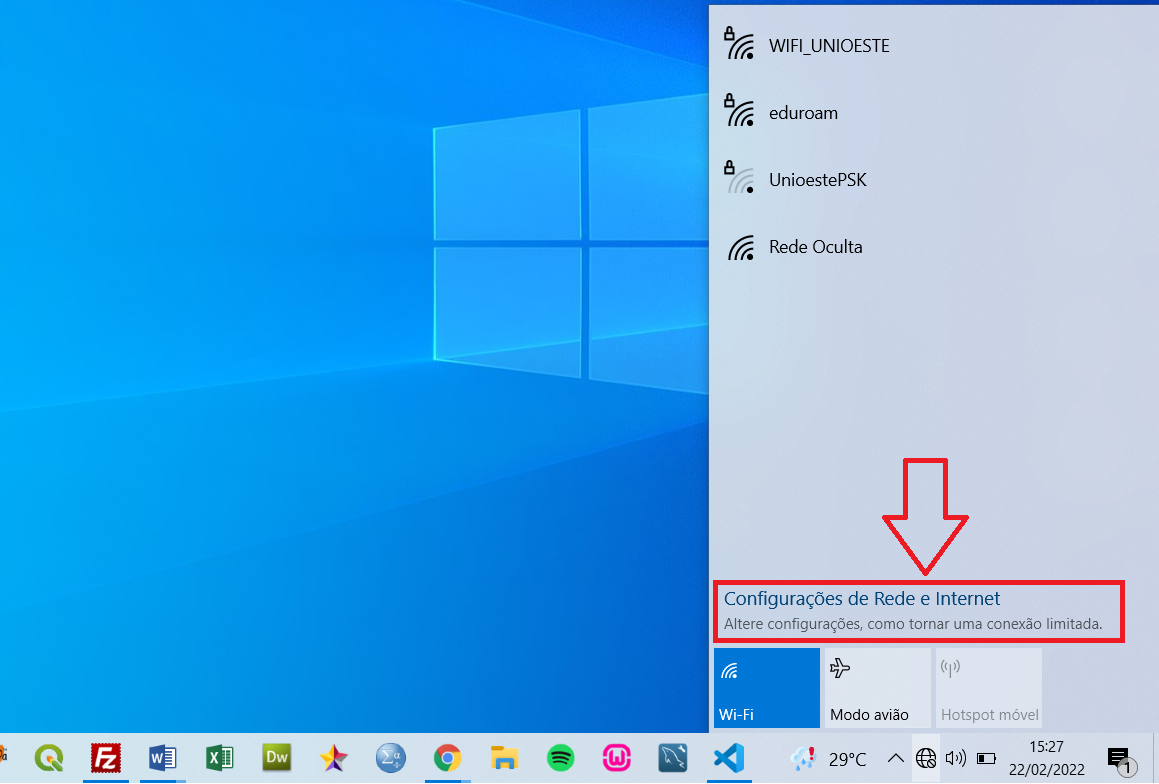Launch FileZilla from the taskbar
The height and width of the screenshot is (784, 1159).
click(x=105, y=758)
